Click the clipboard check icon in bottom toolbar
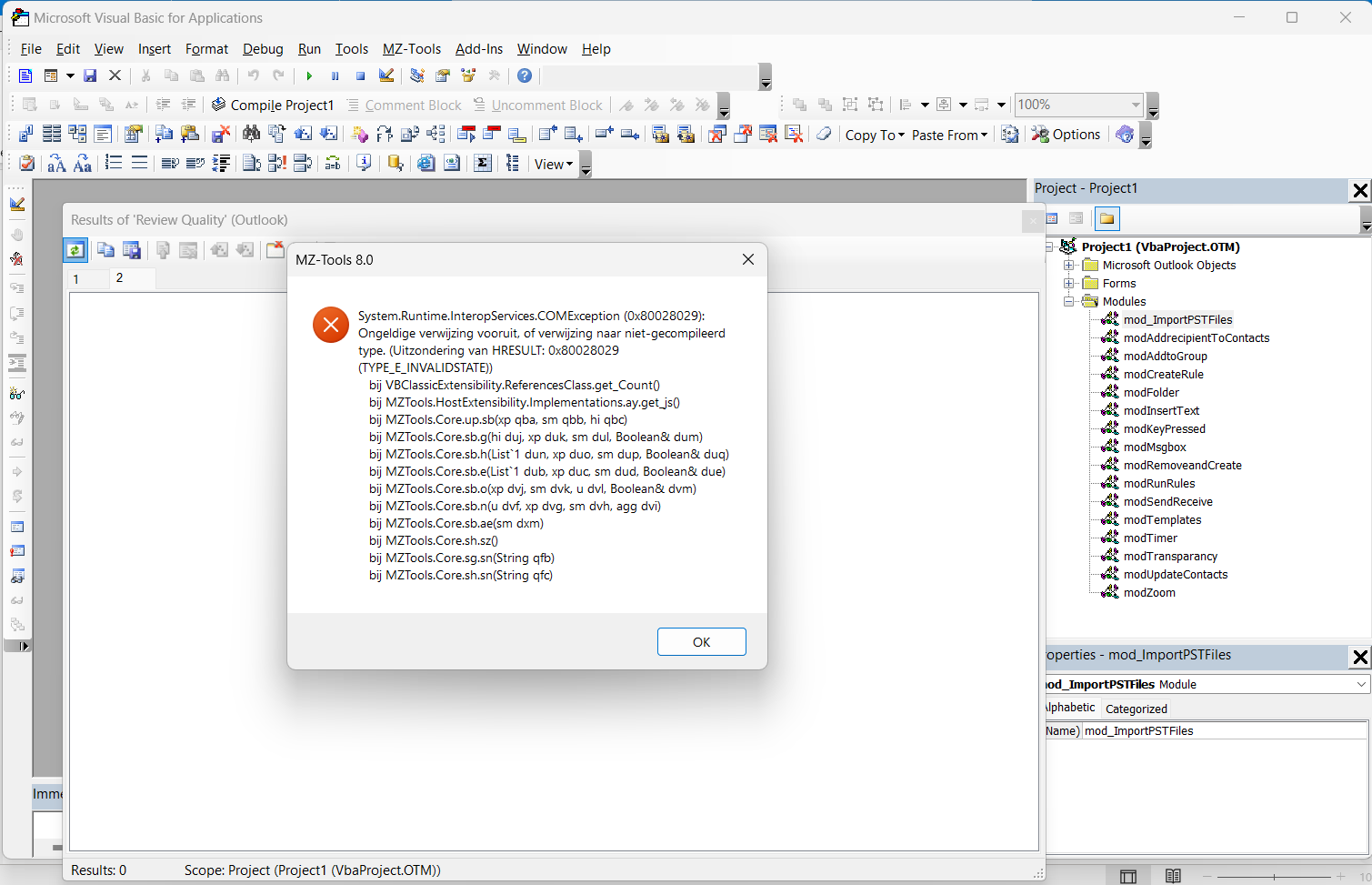Viewport: 1372px width, 885px height. [x=26, y=164]
